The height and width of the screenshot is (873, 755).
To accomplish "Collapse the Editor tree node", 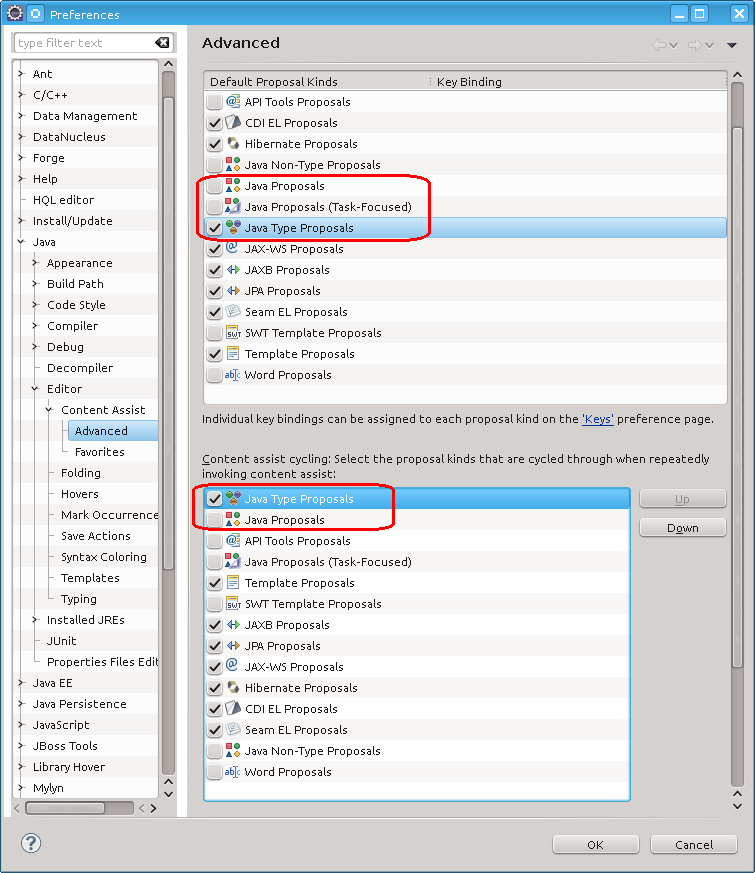I will (x=35, y=389).
